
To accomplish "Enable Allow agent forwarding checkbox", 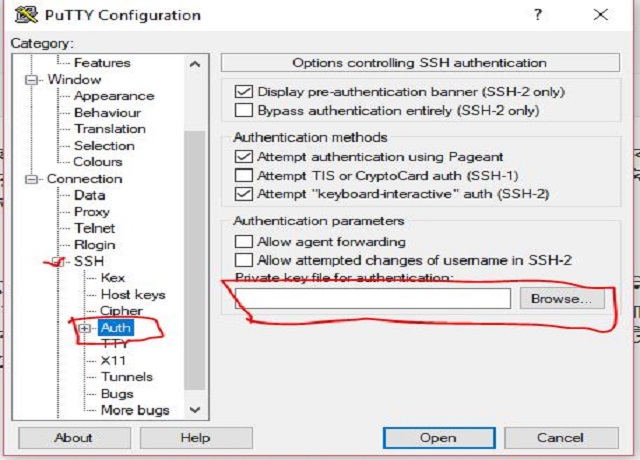I will [244, 242].
